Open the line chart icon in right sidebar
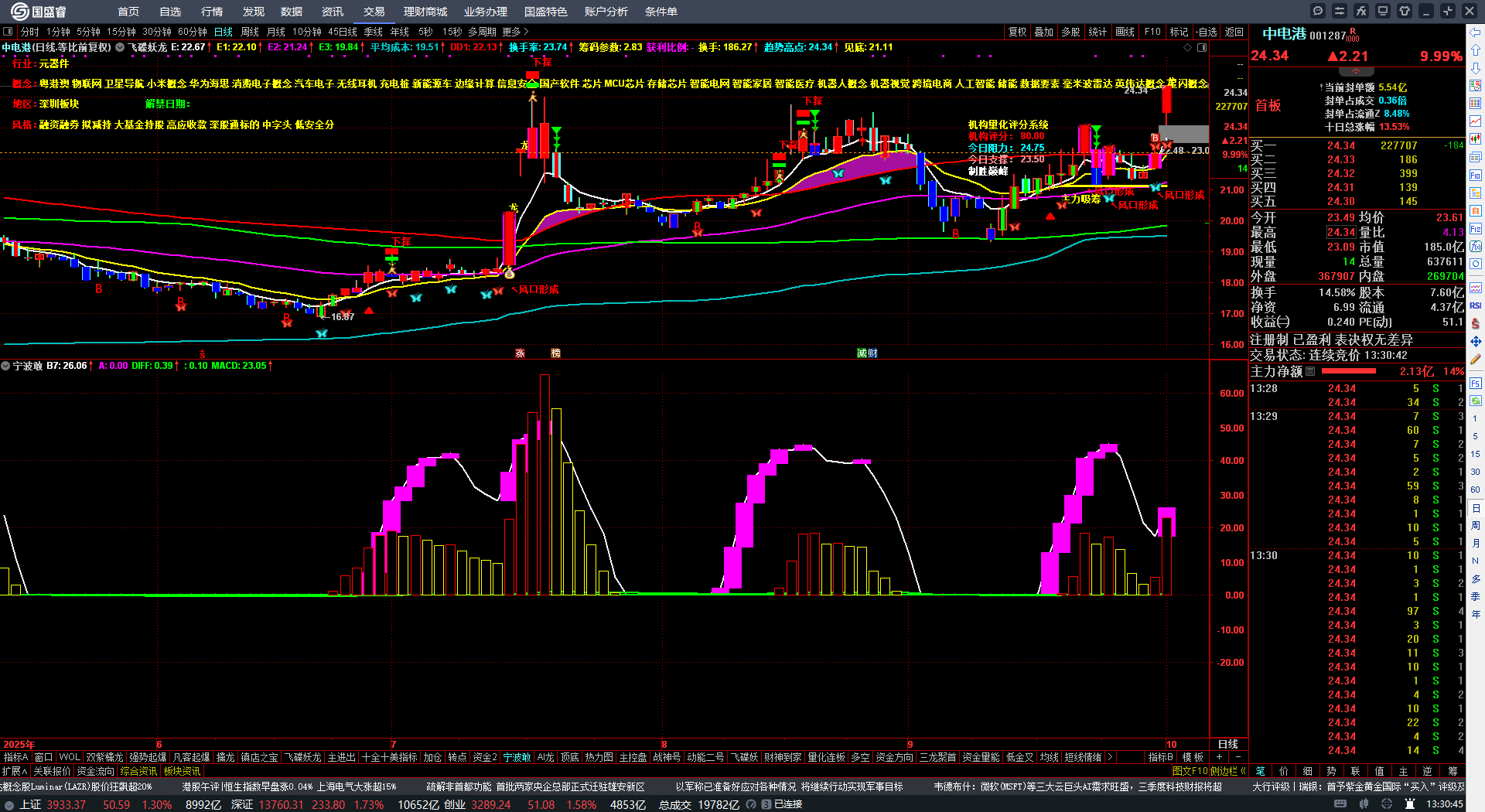 [1476, 121]
